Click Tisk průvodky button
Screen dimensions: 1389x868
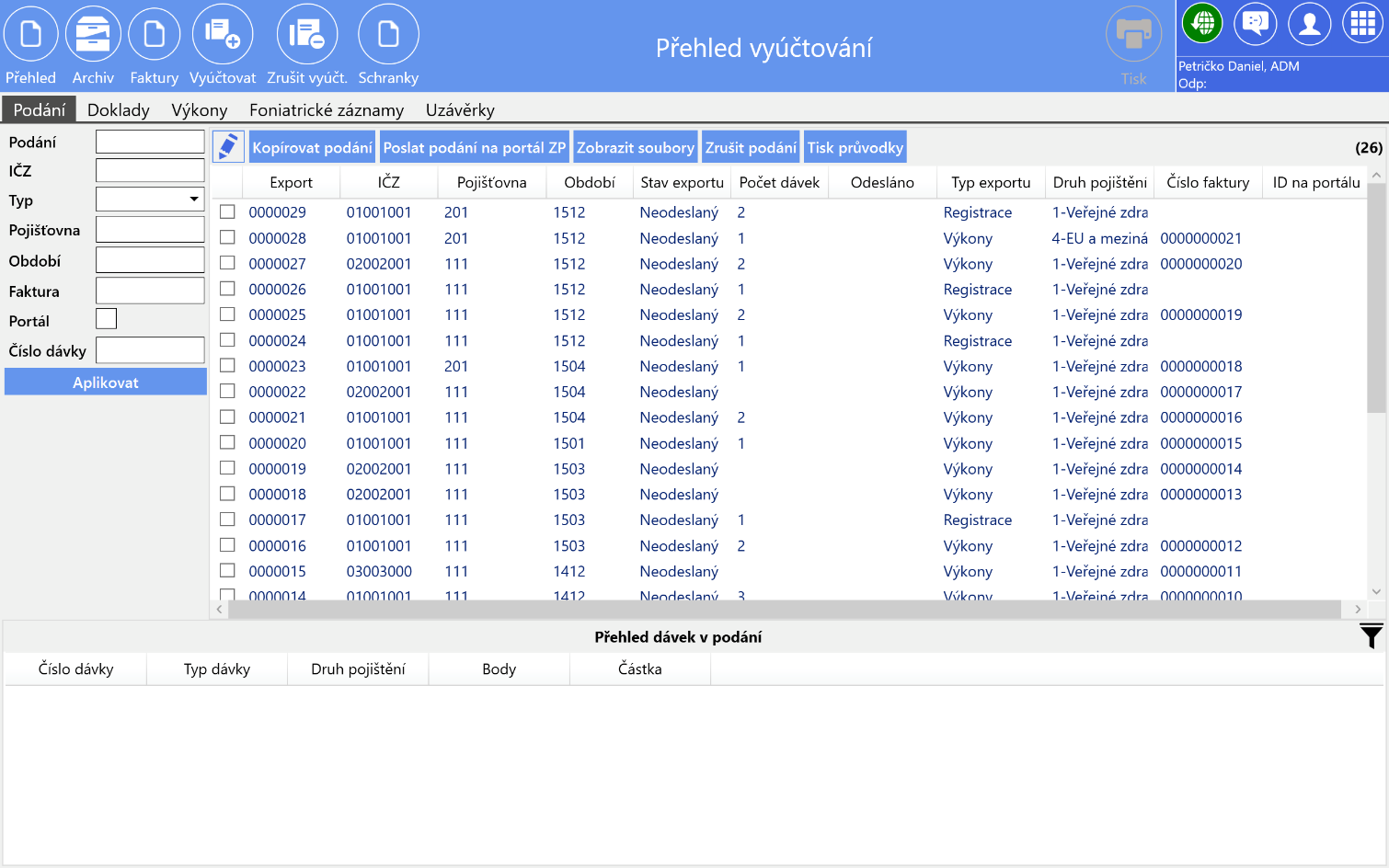855,147
